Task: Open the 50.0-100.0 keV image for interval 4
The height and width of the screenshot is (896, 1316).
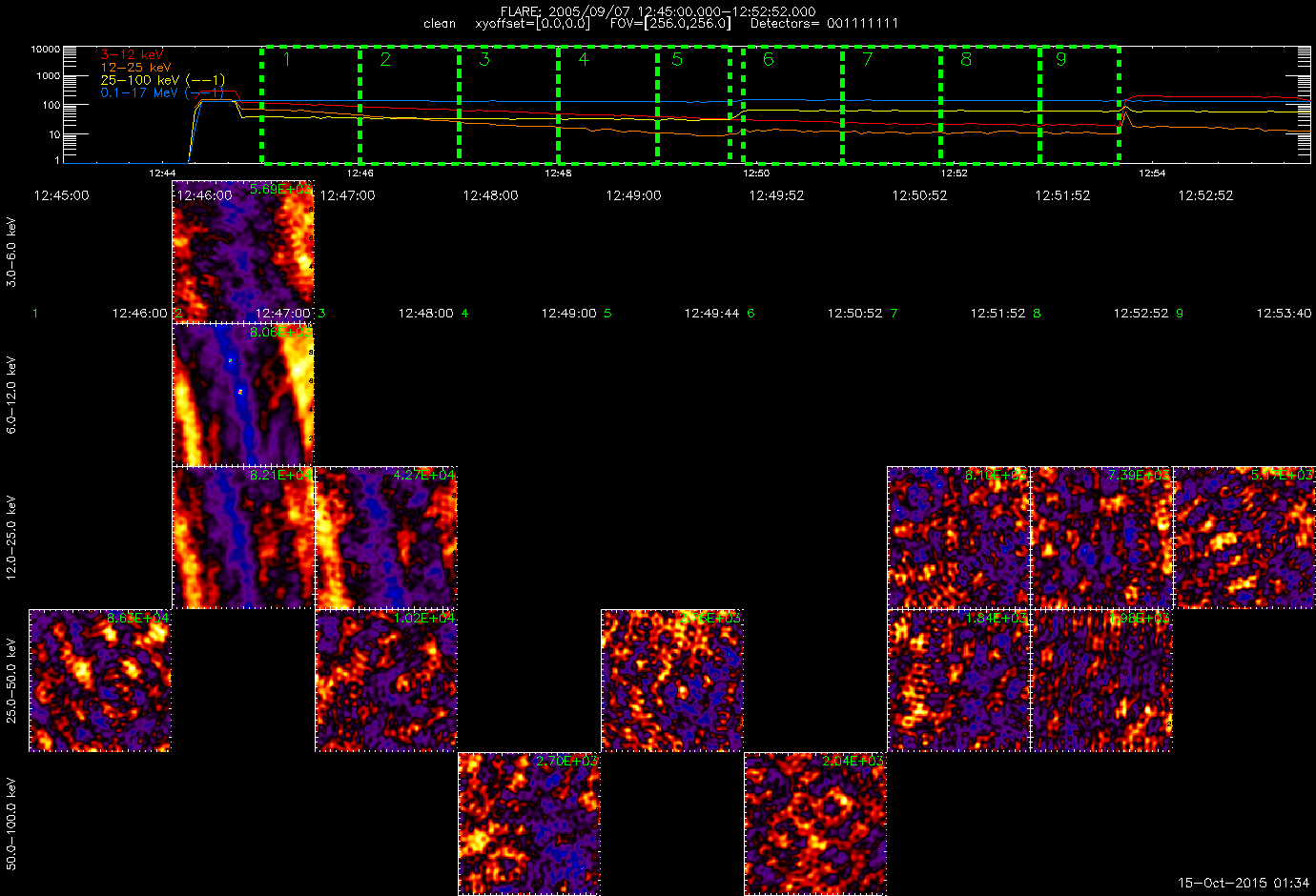Action: (529, 824)
